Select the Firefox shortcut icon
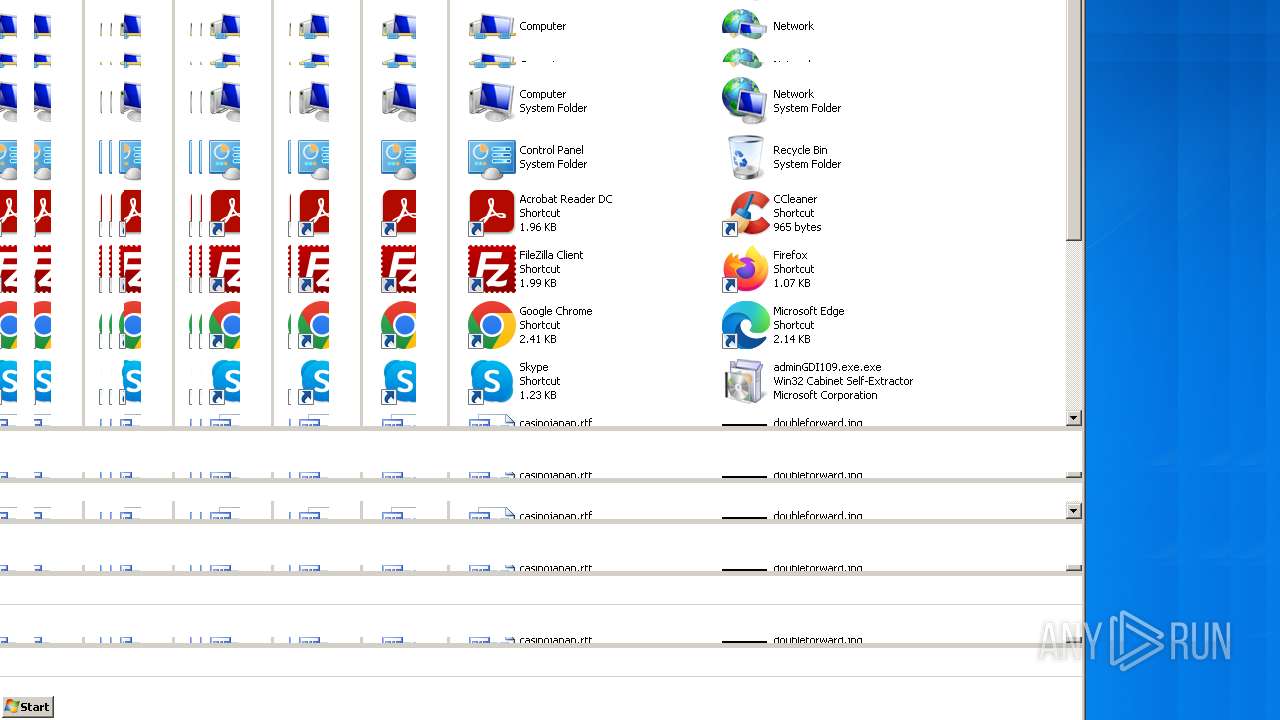This screenshot has width=1280, height=720. pyautogui.click(x=745, y=269)
